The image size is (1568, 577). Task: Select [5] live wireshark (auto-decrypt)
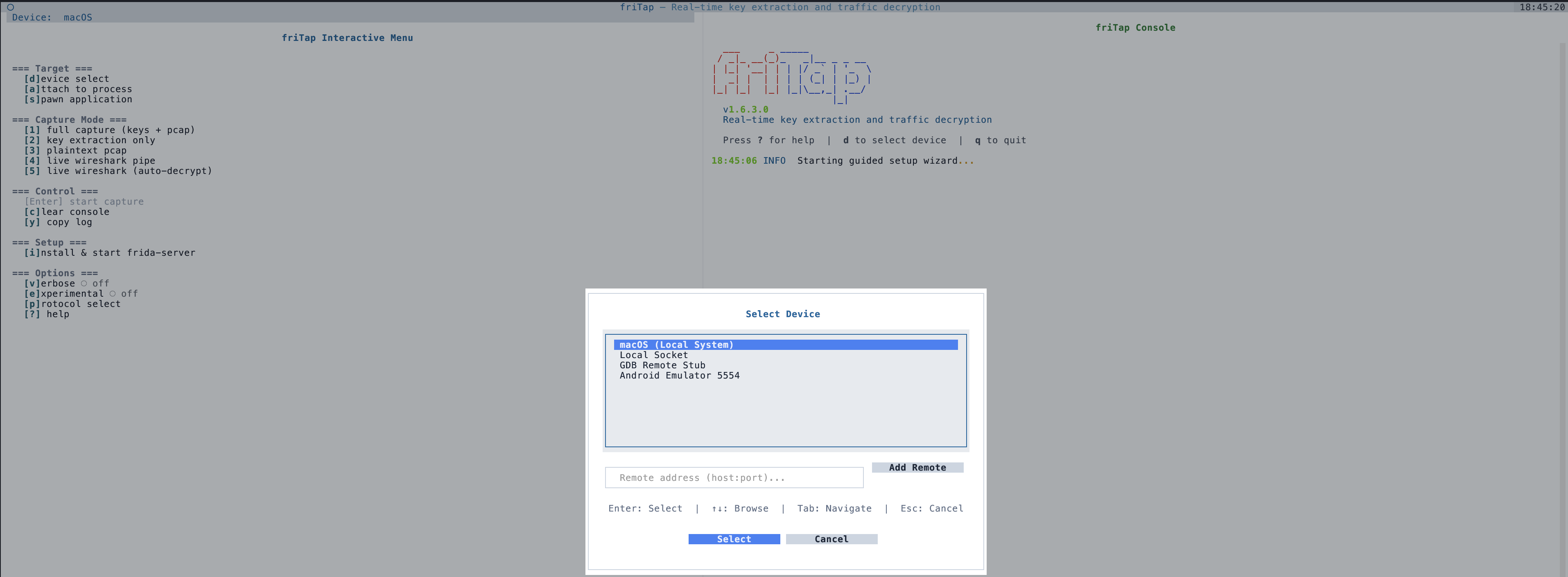[118, 171]
